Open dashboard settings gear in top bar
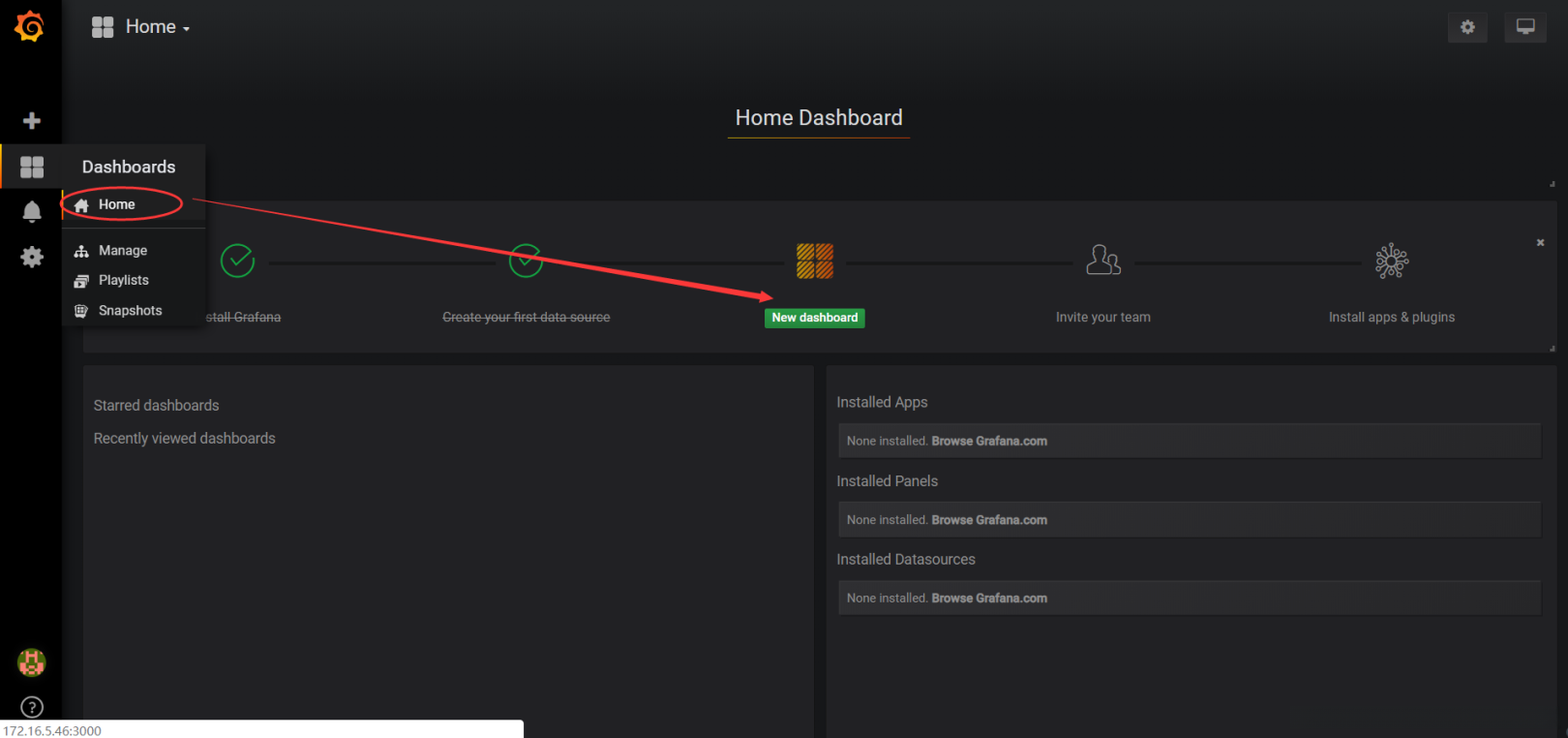This screenshot has width=1568, height=738. point(1467,27)
